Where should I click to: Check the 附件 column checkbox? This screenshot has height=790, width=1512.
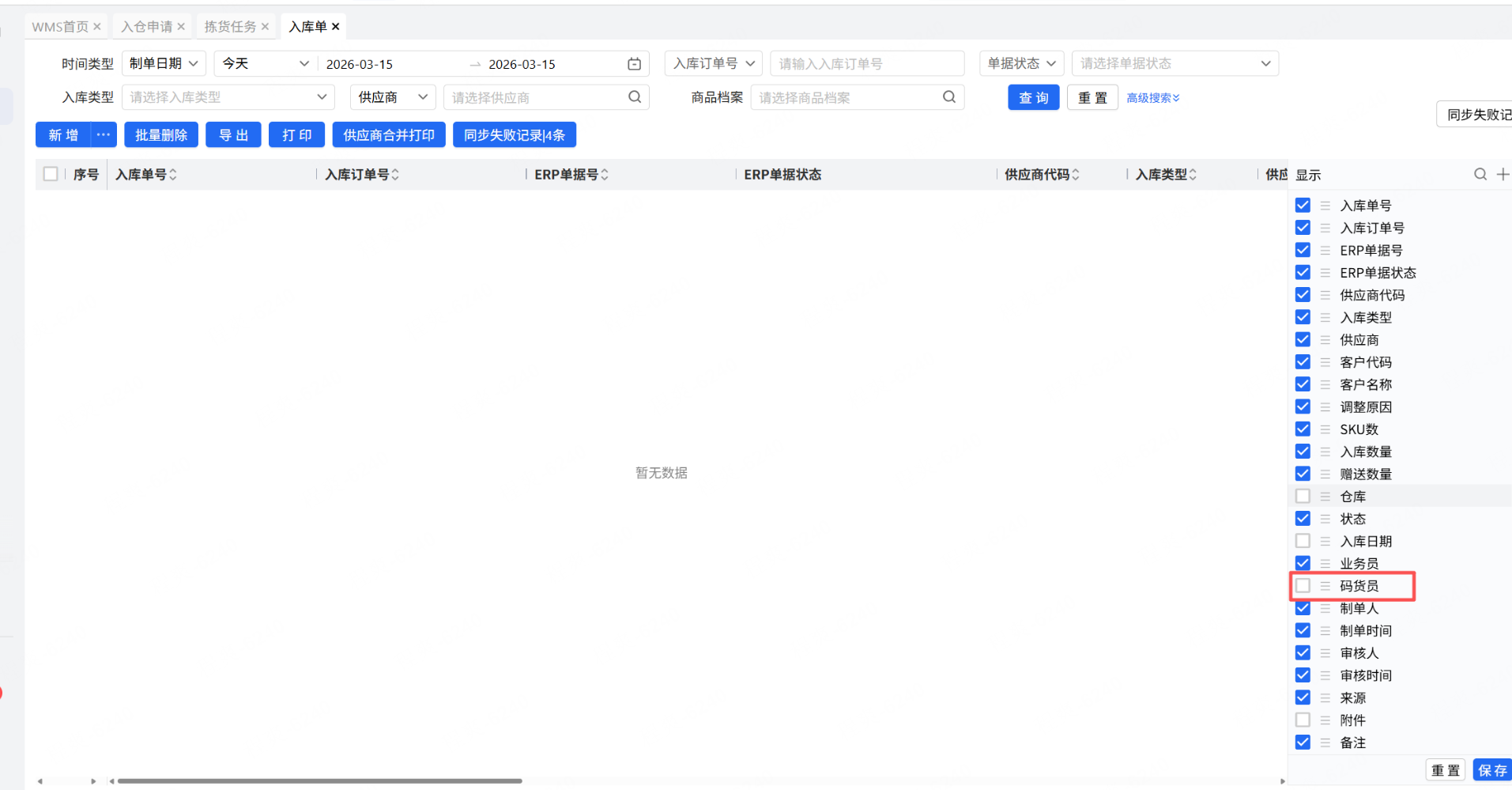point(1303,720)
